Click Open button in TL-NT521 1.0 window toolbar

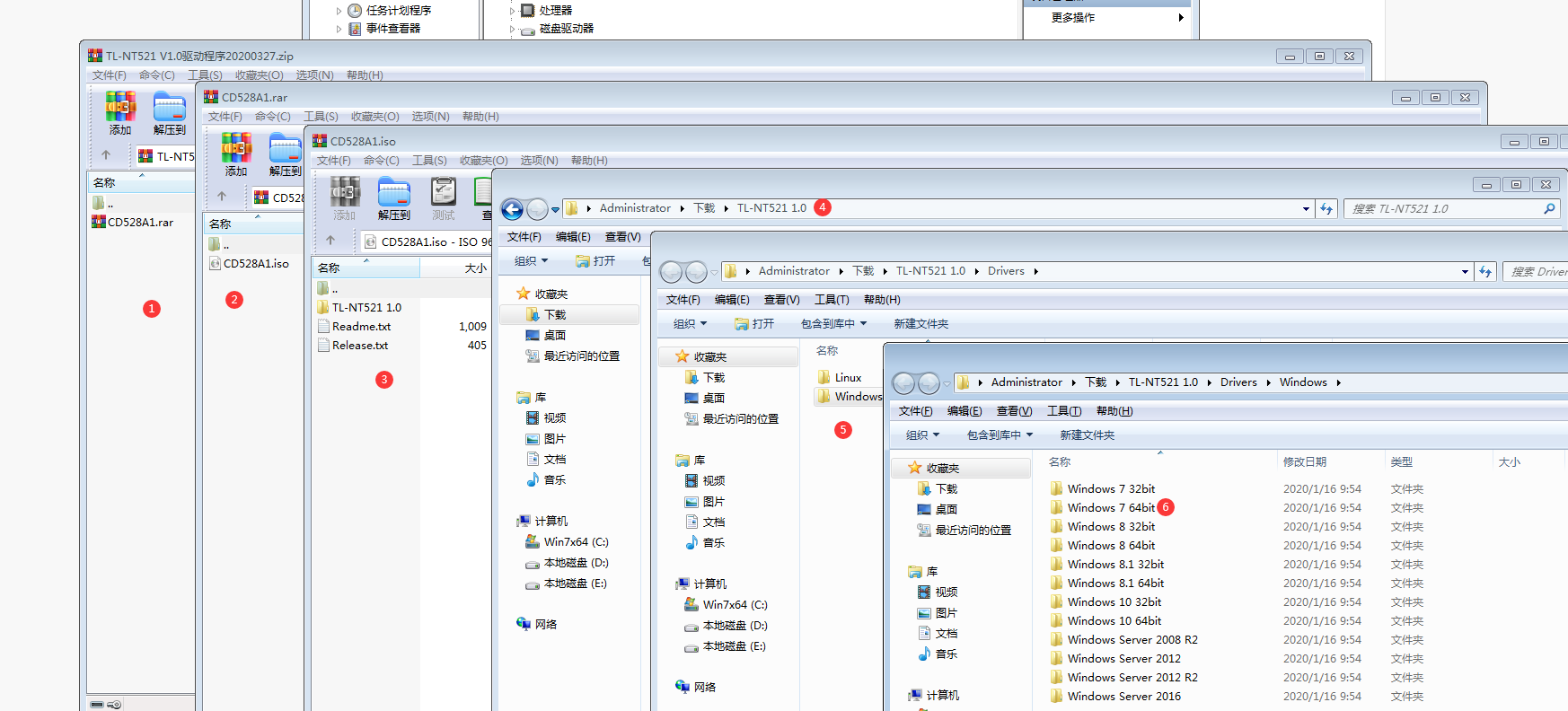(x=595, y=260)
